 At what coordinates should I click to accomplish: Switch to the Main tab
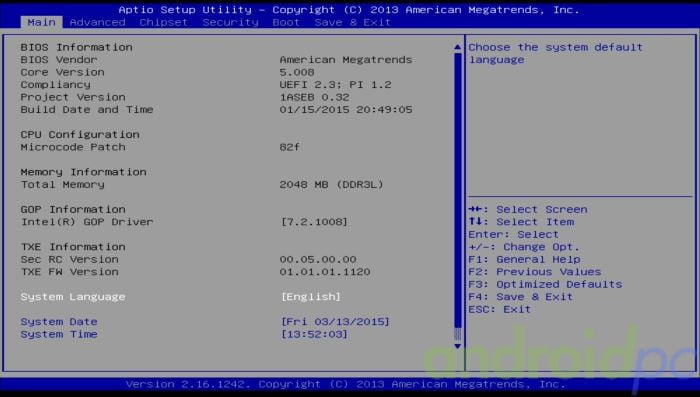click(x=42, y=22)
